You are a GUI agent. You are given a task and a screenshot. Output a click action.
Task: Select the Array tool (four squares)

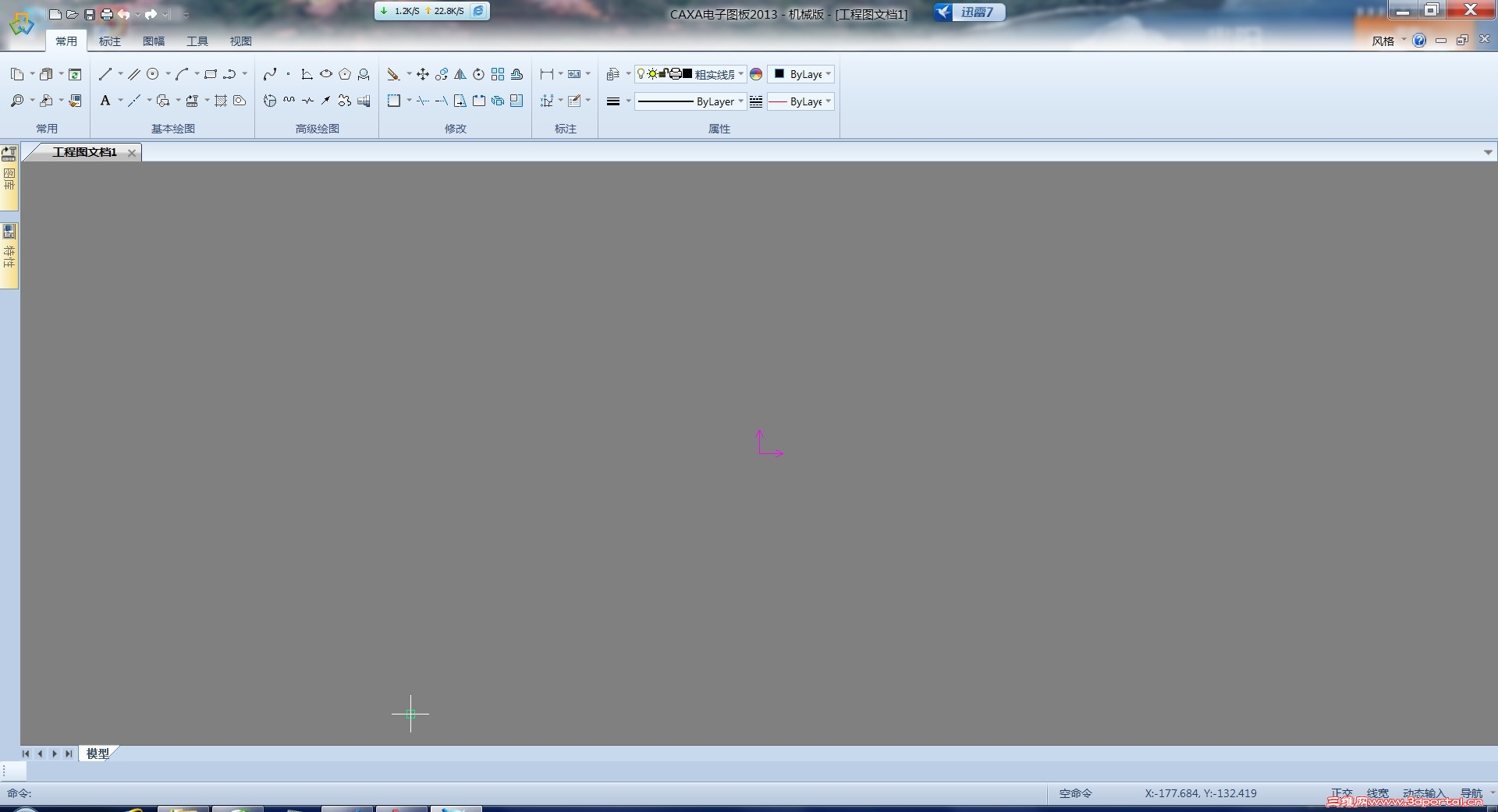[x=498, y=74]
